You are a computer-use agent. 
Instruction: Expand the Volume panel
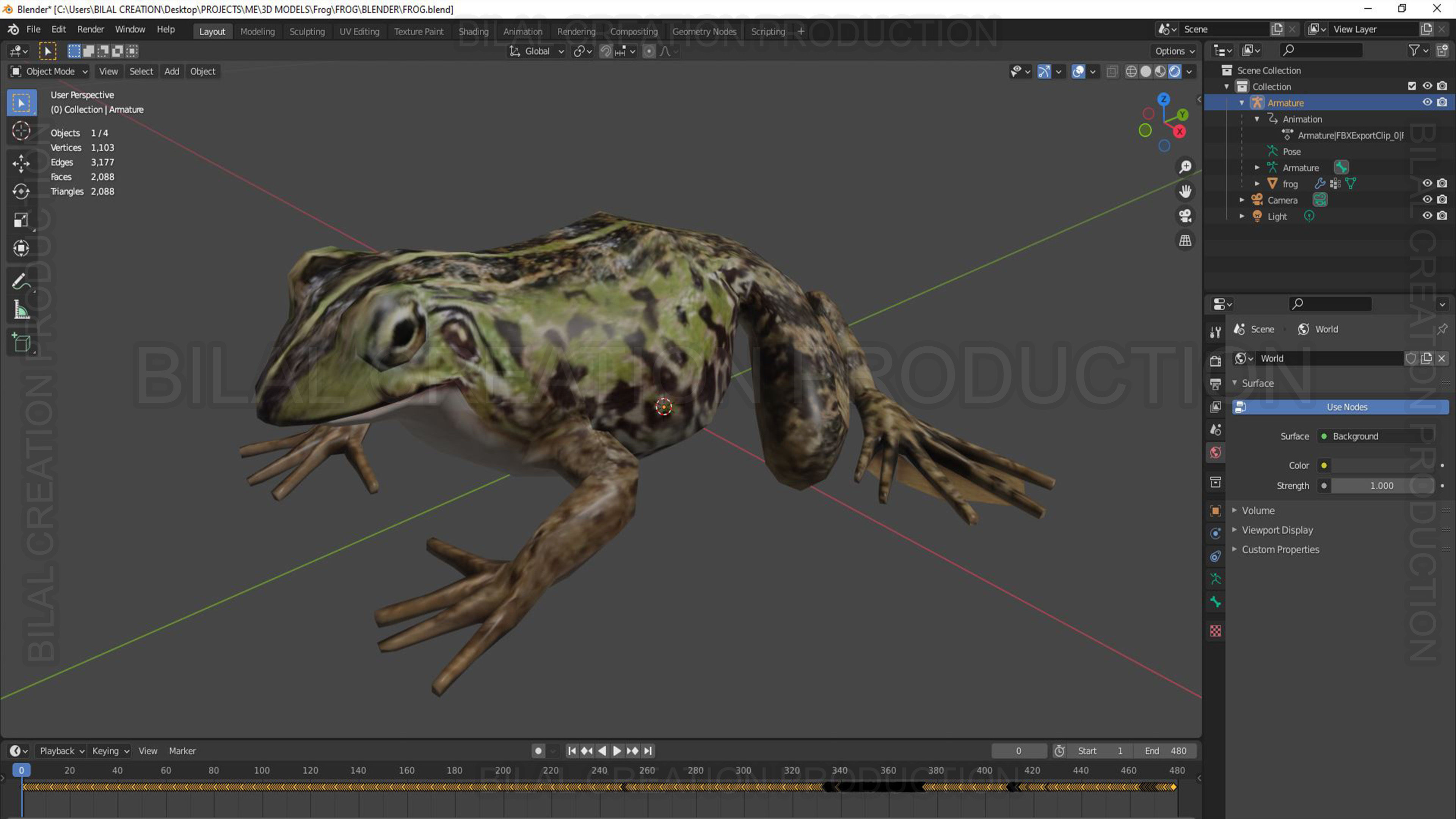pos(1258,510)
